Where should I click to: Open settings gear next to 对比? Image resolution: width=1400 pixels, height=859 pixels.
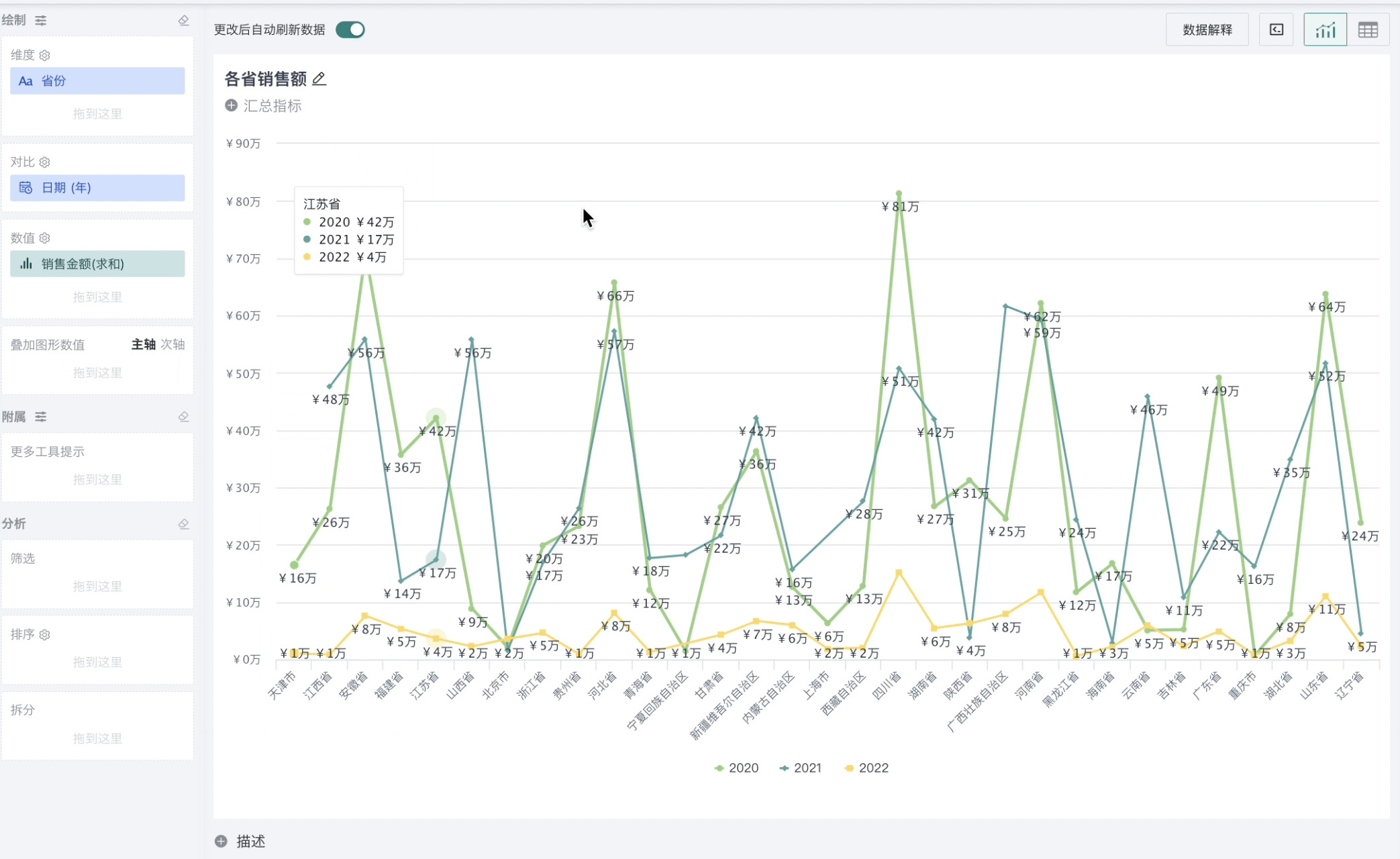pyautogui.click(x=45, y=162)
